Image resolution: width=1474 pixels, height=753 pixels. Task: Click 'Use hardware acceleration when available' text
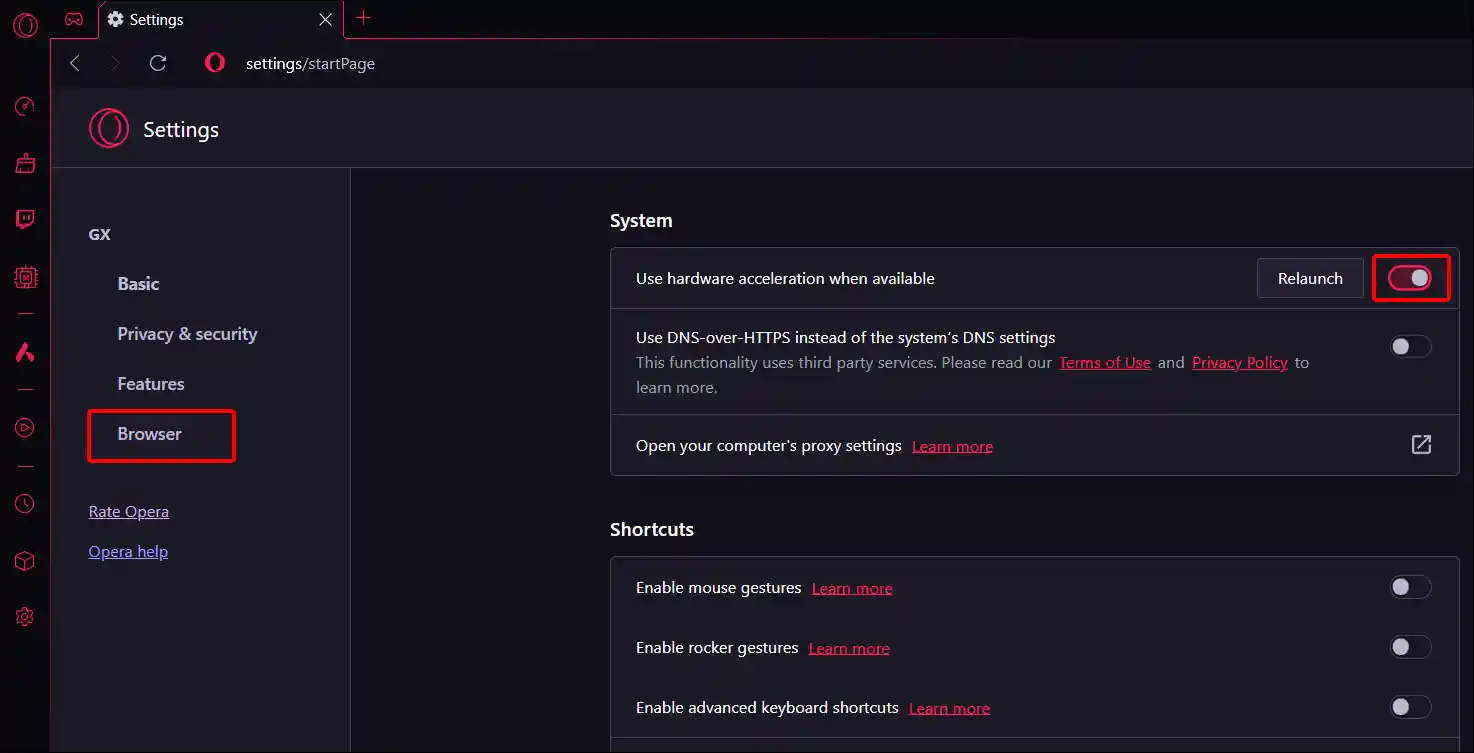(x=785, y=278)
